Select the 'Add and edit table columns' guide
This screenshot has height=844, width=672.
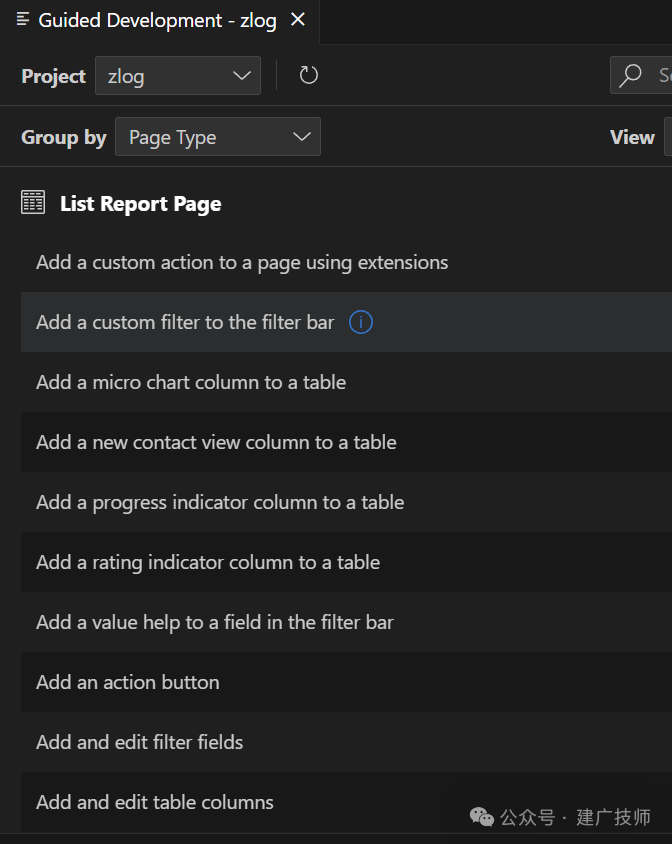coord(346,803)
